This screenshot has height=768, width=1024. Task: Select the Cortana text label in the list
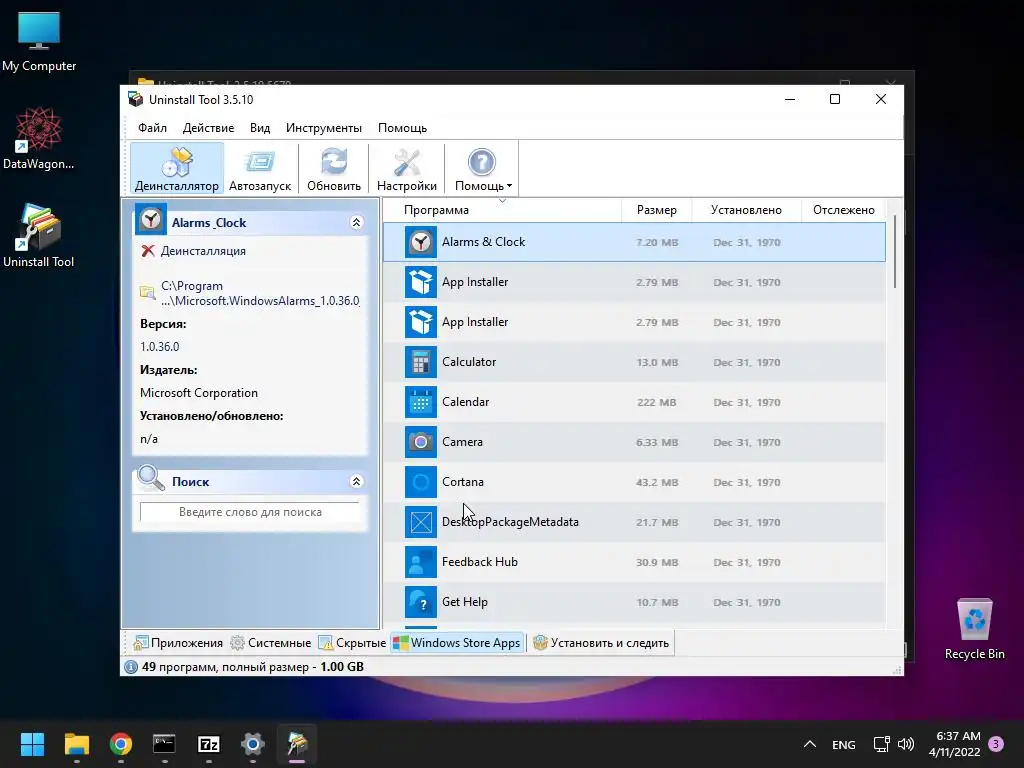[463, 482]
